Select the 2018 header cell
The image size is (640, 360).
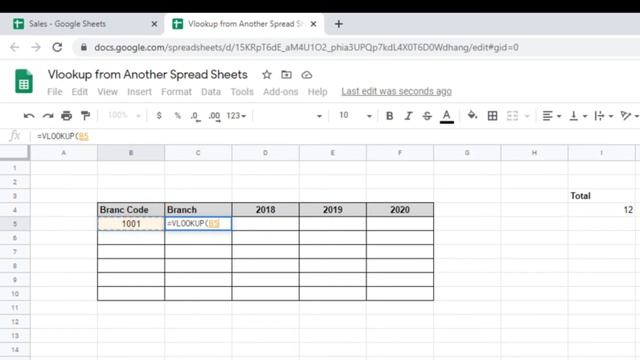[265, 210]
